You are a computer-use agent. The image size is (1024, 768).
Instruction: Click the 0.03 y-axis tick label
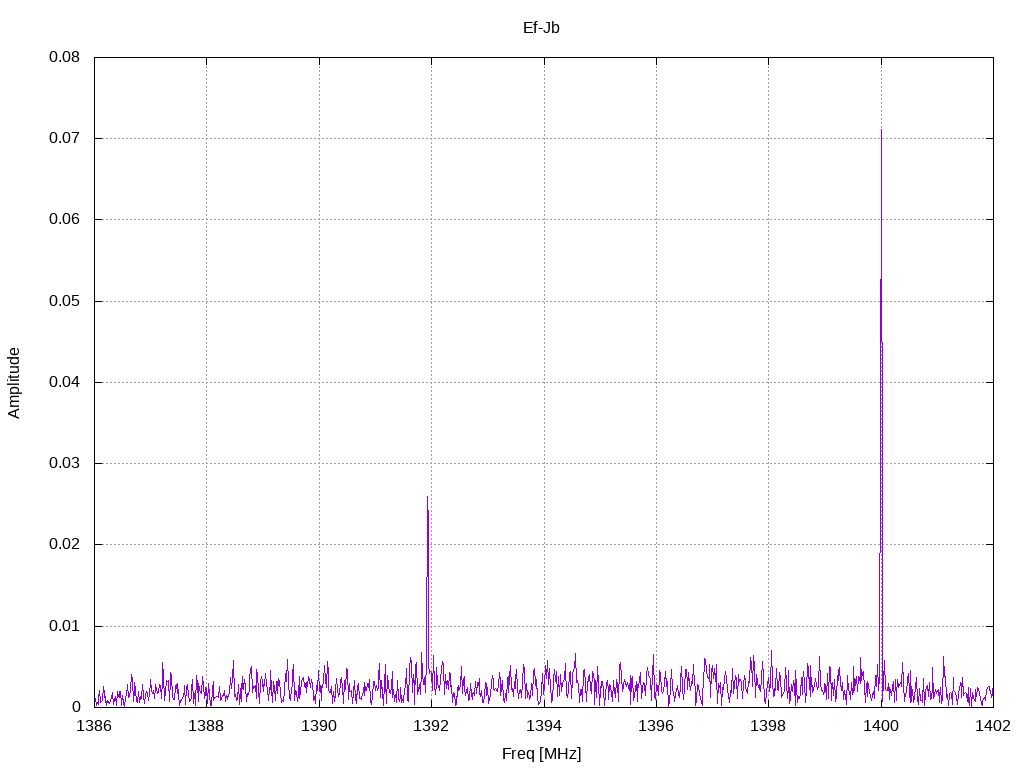(x=64, y=463)
